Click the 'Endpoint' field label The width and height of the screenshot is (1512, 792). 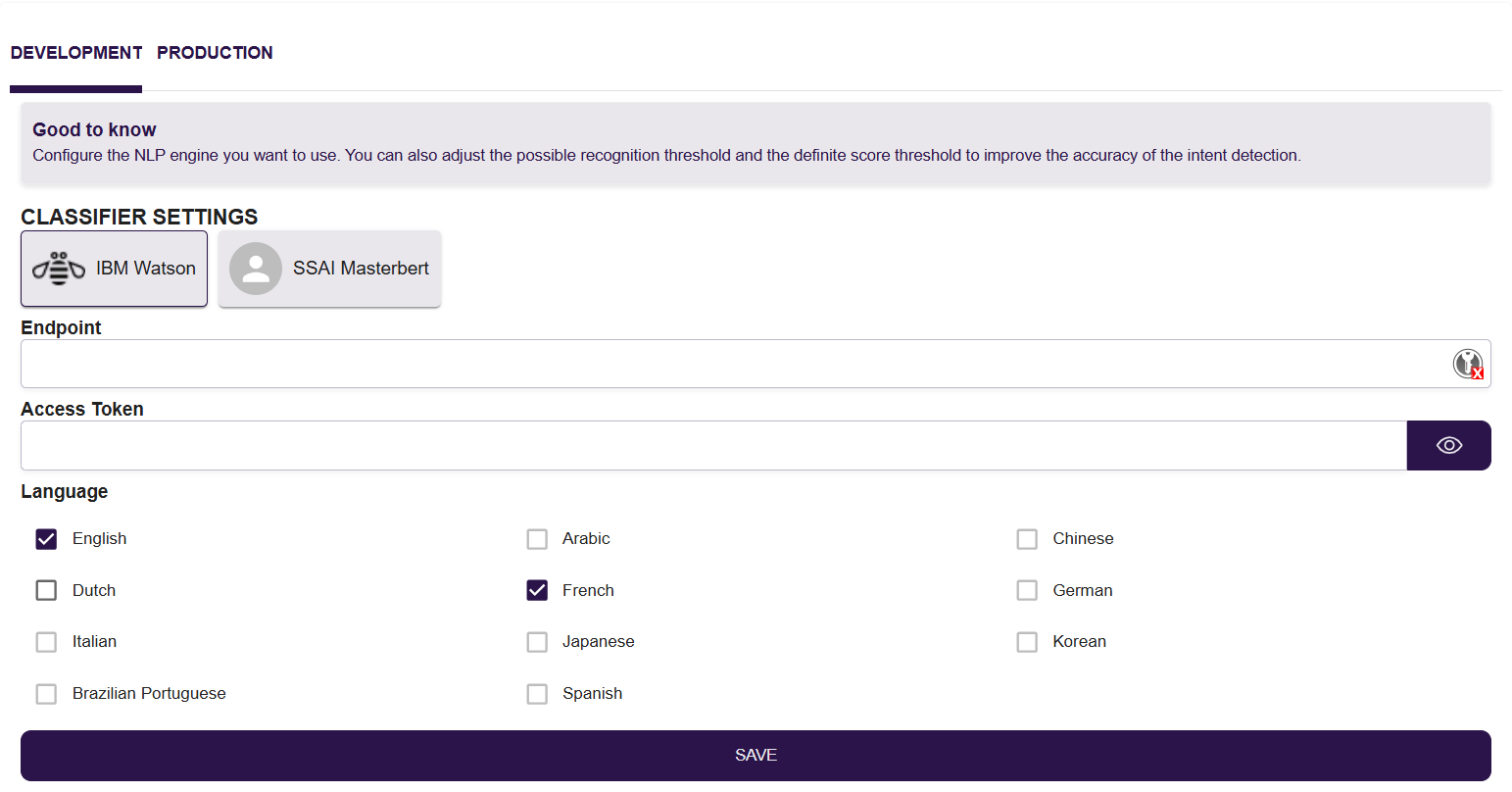pos(61,327)
